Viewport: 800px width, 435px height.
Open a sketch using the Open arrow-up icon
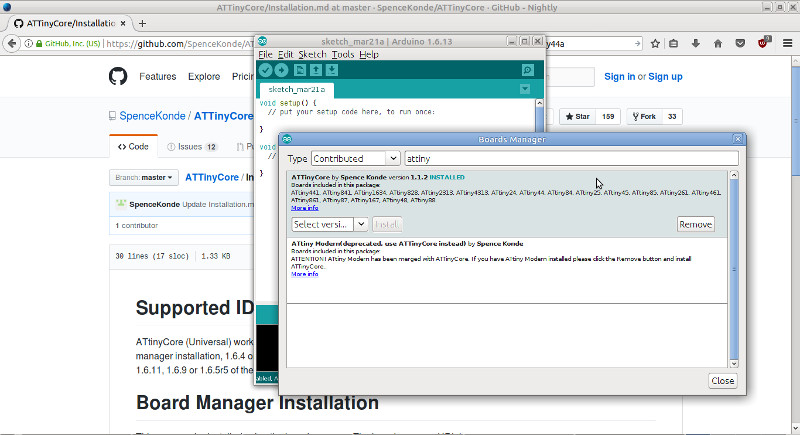point(316,70)
